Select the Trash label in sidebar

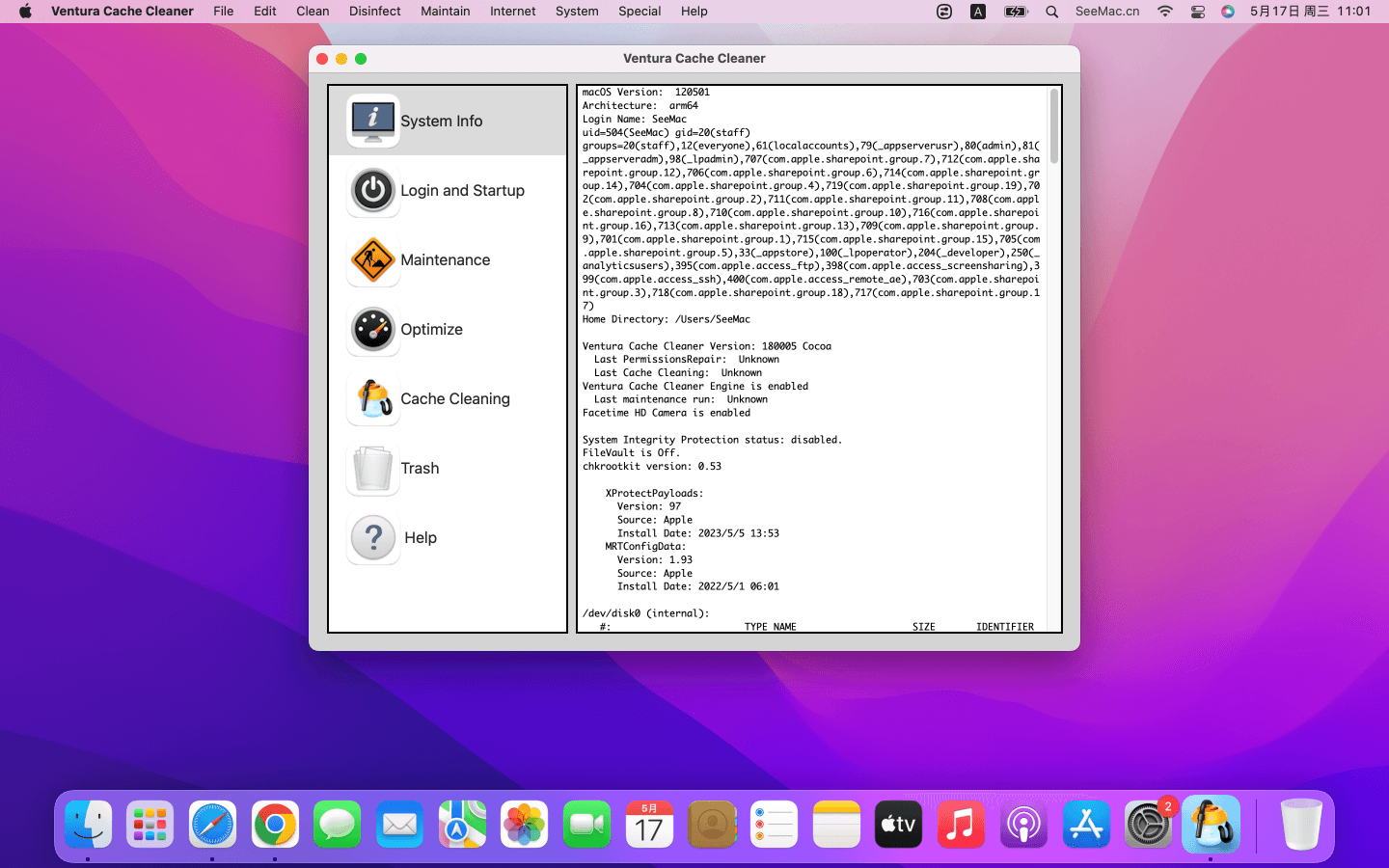click(421, 468)
